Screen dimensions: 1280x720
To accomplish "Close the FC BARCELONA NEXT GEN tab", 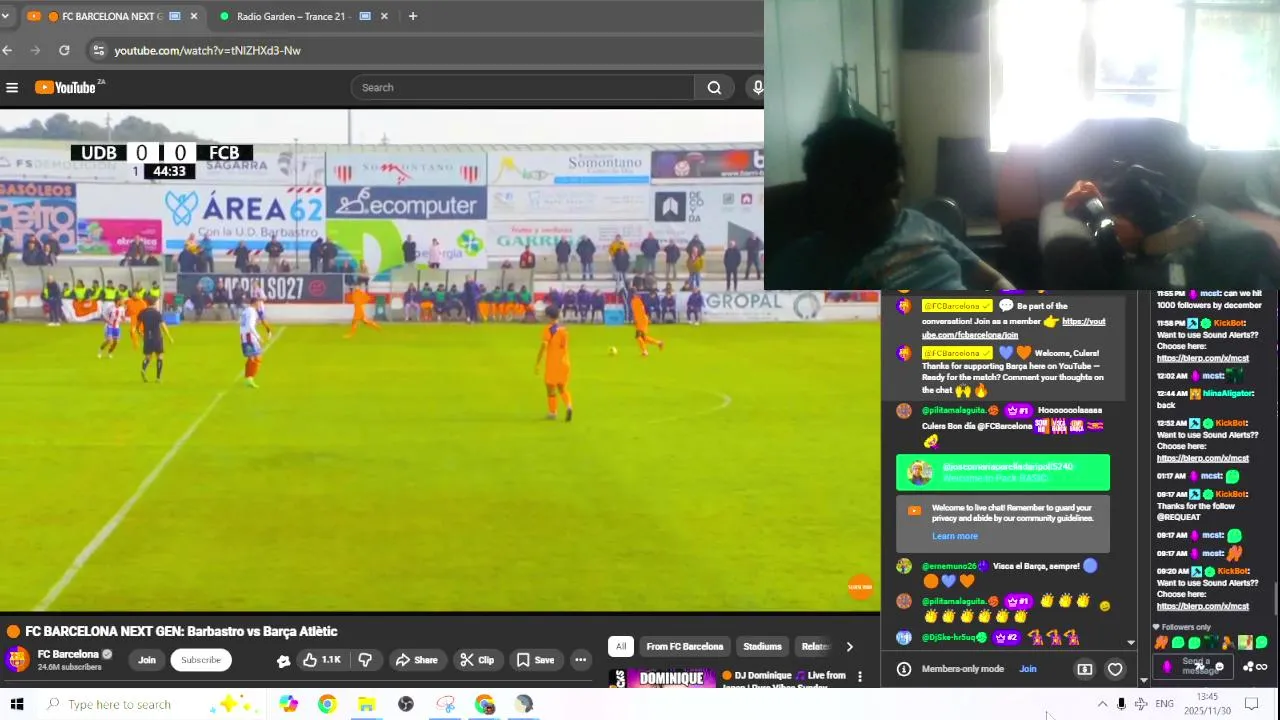I will pyautogui.click(x=194, y=16).
